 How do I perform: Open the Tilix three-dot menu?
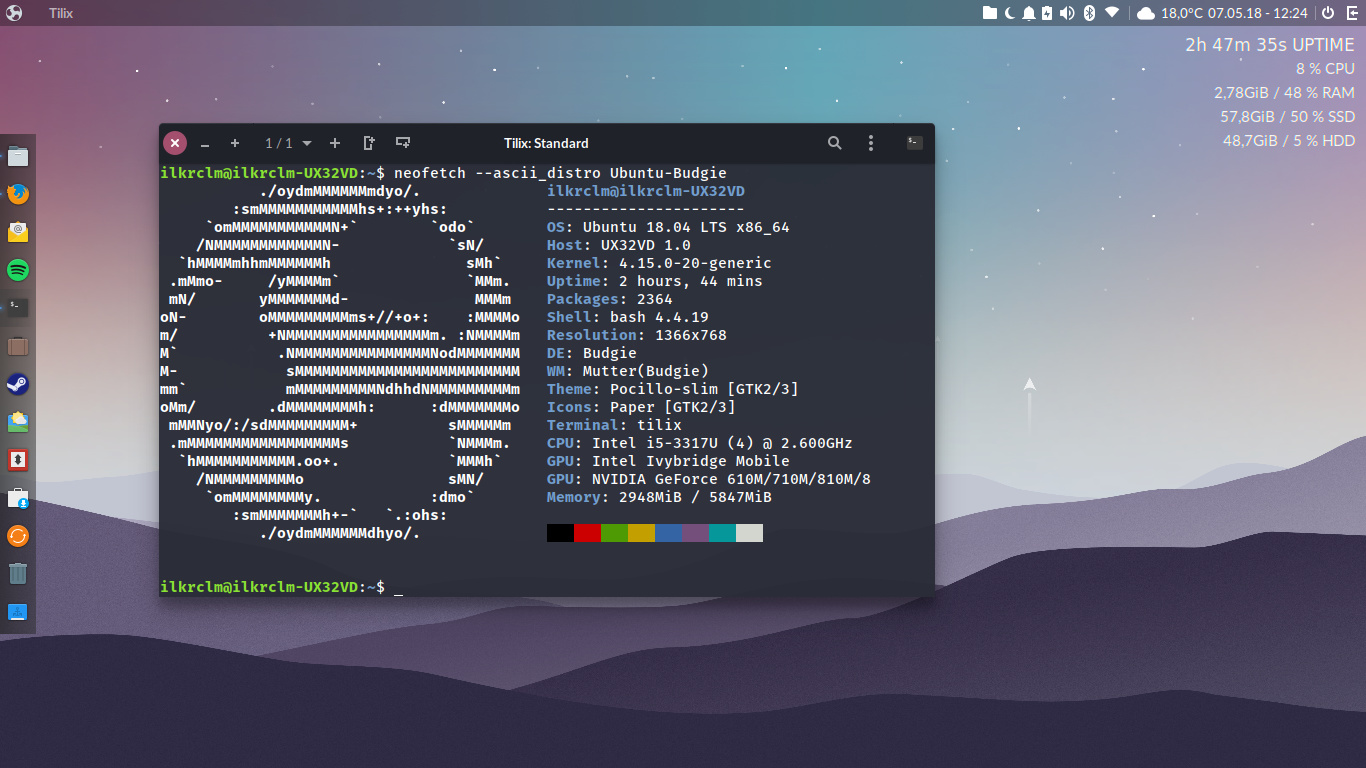click(x=871, y=143)
